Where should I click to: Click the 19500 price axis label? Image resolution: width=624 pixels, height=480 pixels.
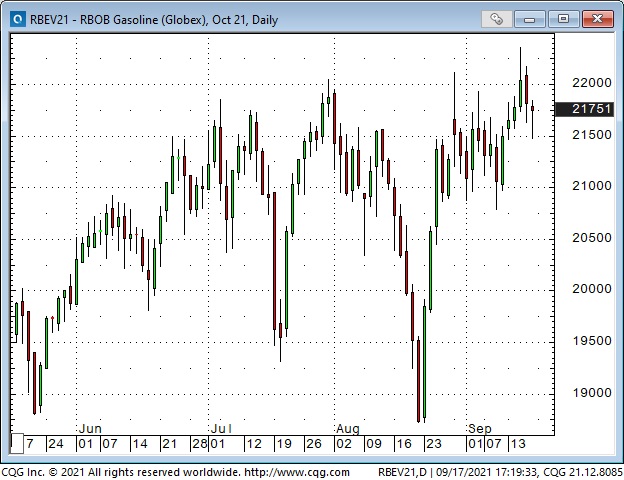pyautogui.click(x=591, y=341)
